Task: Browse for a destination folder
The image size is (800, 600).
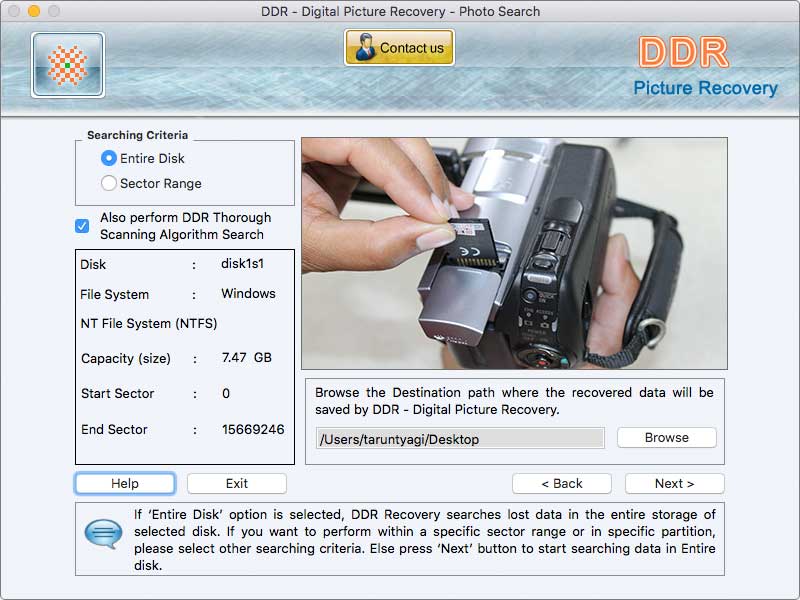Action: coord(666,437)
